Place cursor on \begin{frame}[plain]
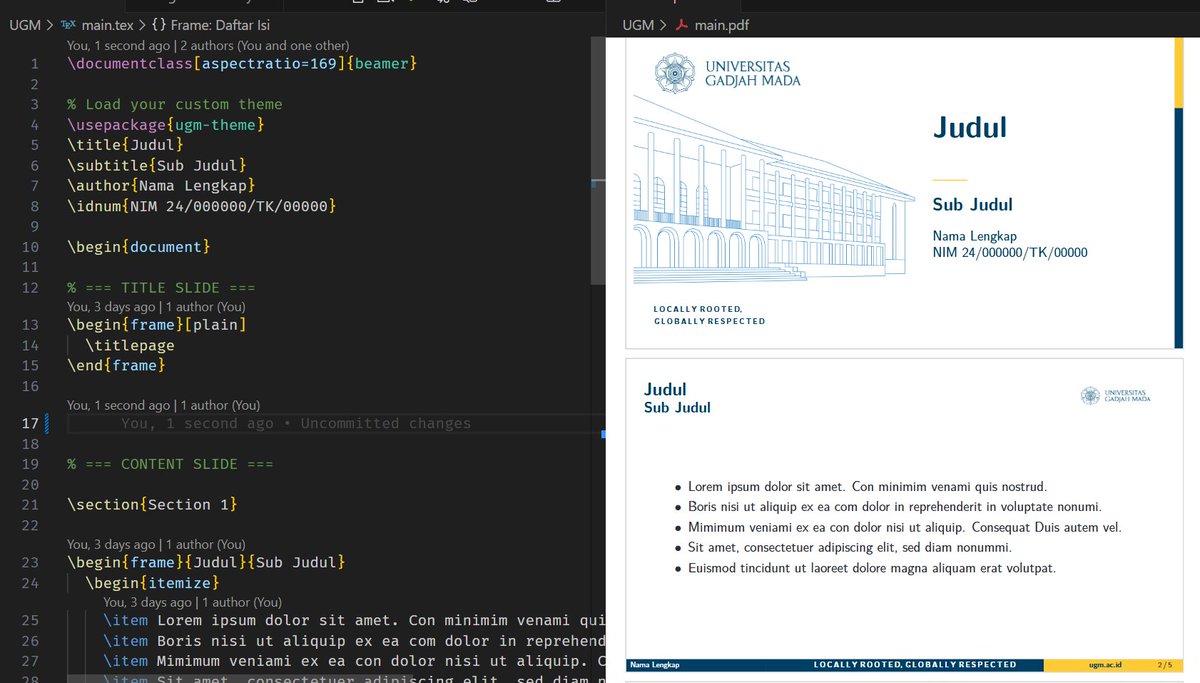The width and height of the screenshot is (1200, 683). point(157,325)
